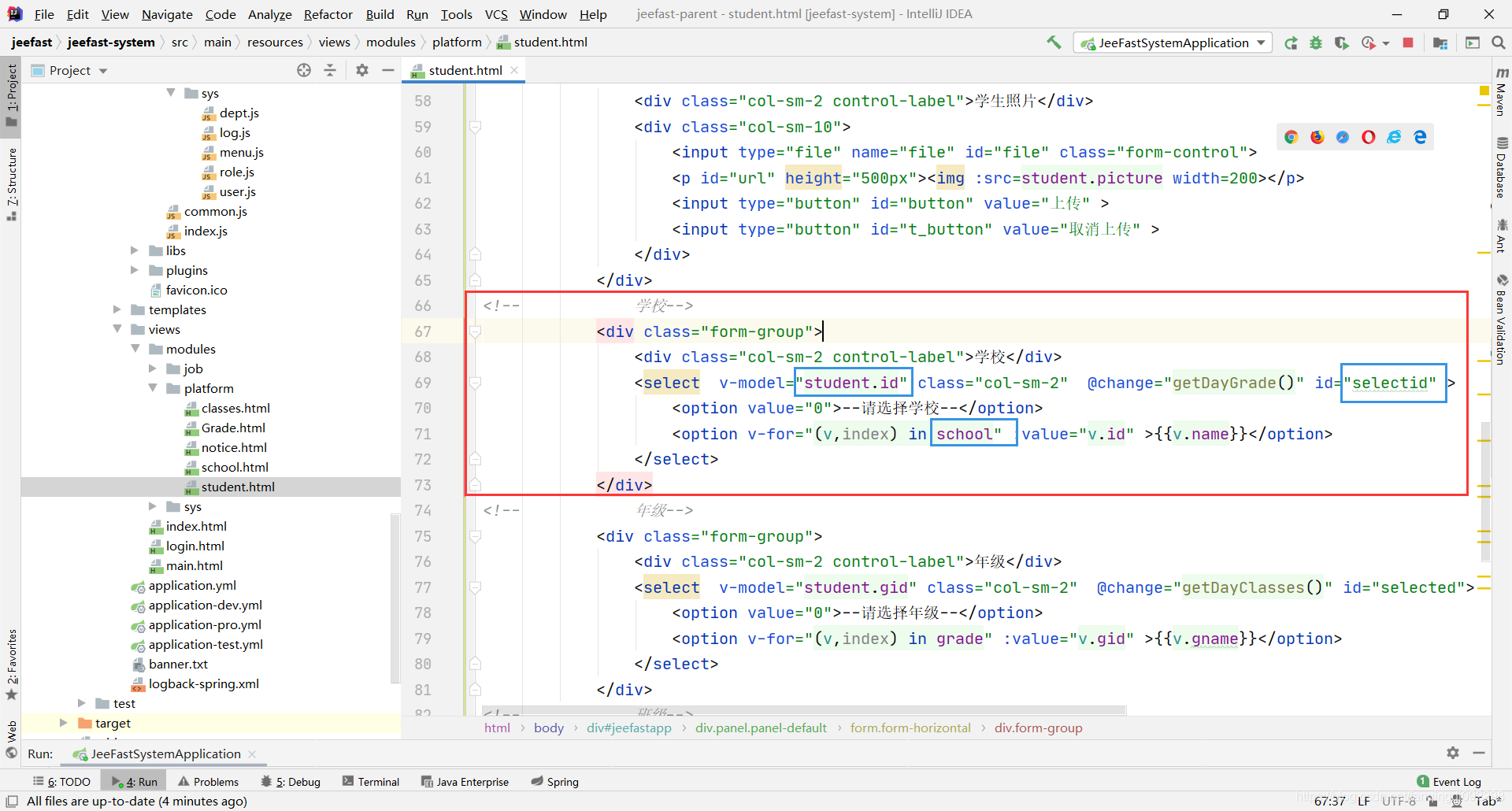Stop the running application with red square
1512x811 pixels.
[1408, 43]
